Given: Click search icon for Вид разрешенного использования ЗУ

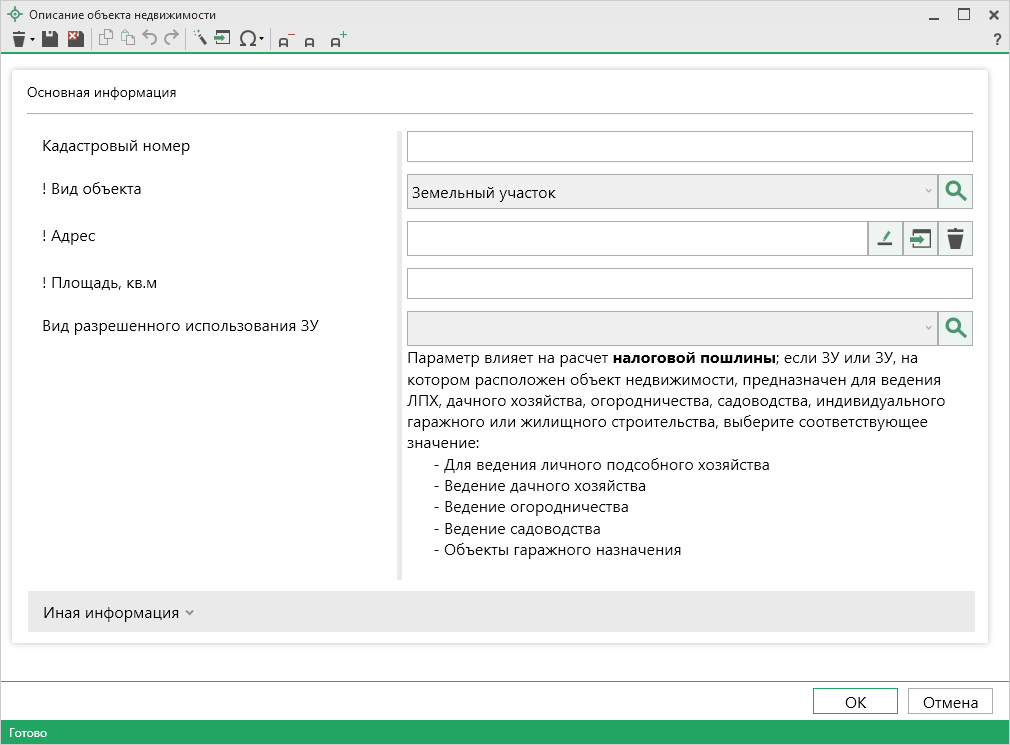Looking at the screenshot, I should point(955,328).
